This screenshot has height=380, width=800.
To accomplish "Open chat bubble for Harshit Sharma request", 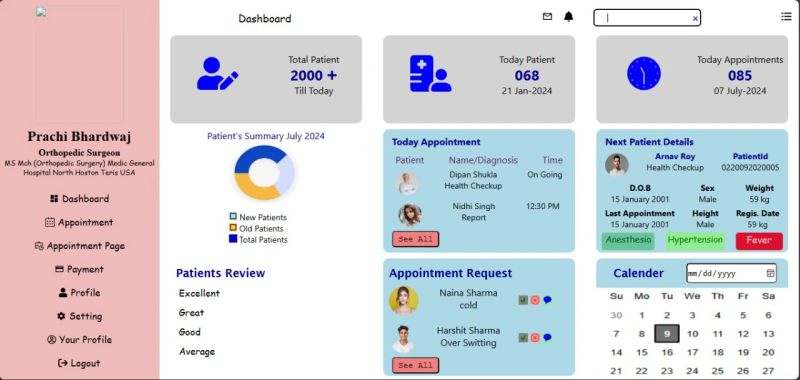I will point(547,337).
